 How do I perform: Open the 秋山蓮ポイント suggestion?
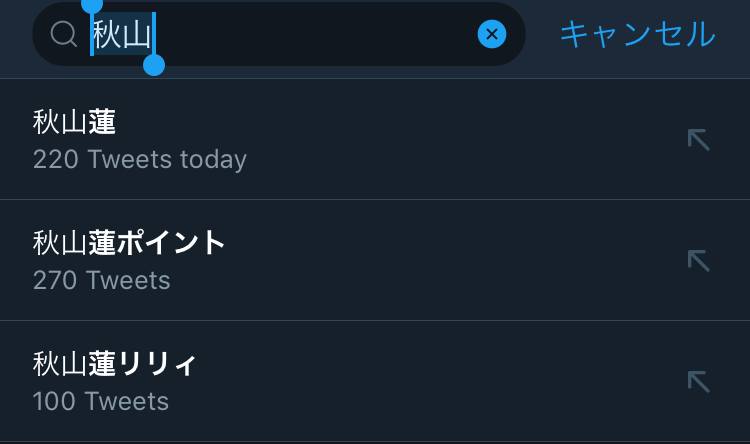[x=130, y=243]
